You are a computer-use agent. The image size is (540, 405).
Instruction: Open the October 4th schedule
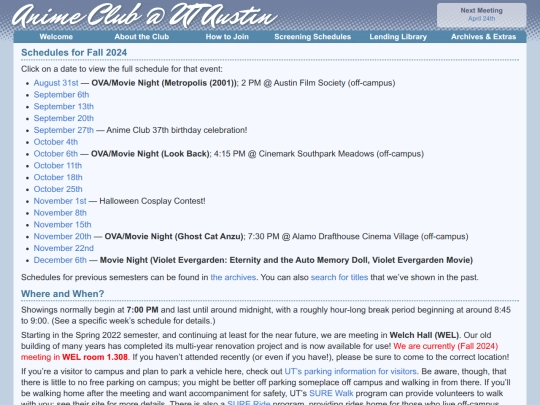tap(56, 142)
